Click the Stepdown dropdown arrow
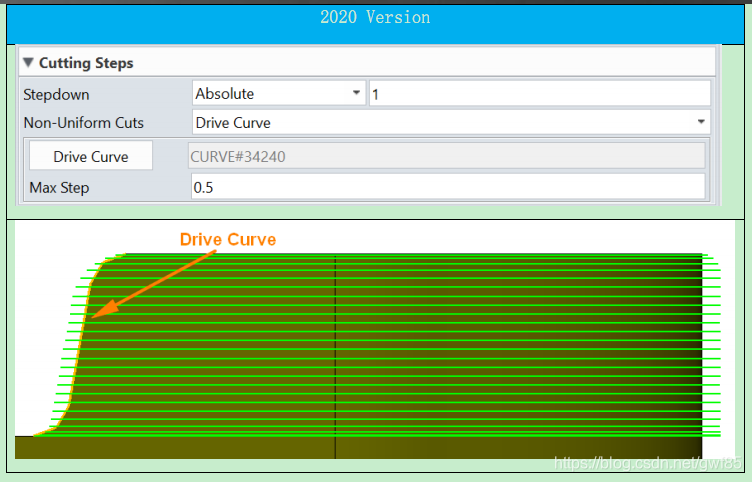The height and width of the screenshot is (482, 752). coord(357,94)
